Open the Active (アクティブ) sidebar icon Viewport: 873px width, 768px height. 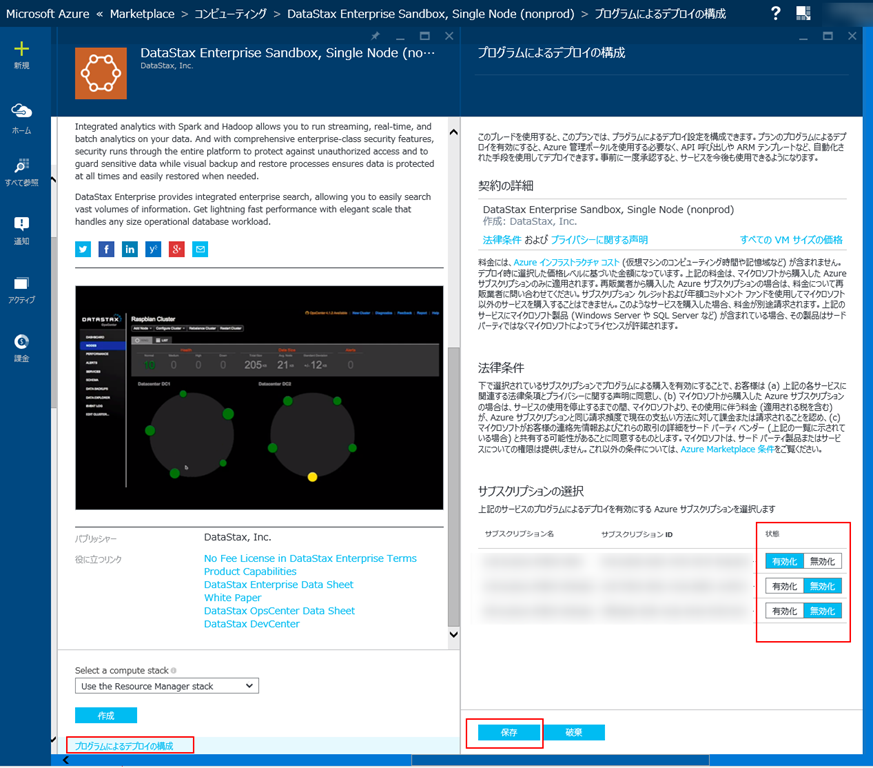tap(21, 283)
